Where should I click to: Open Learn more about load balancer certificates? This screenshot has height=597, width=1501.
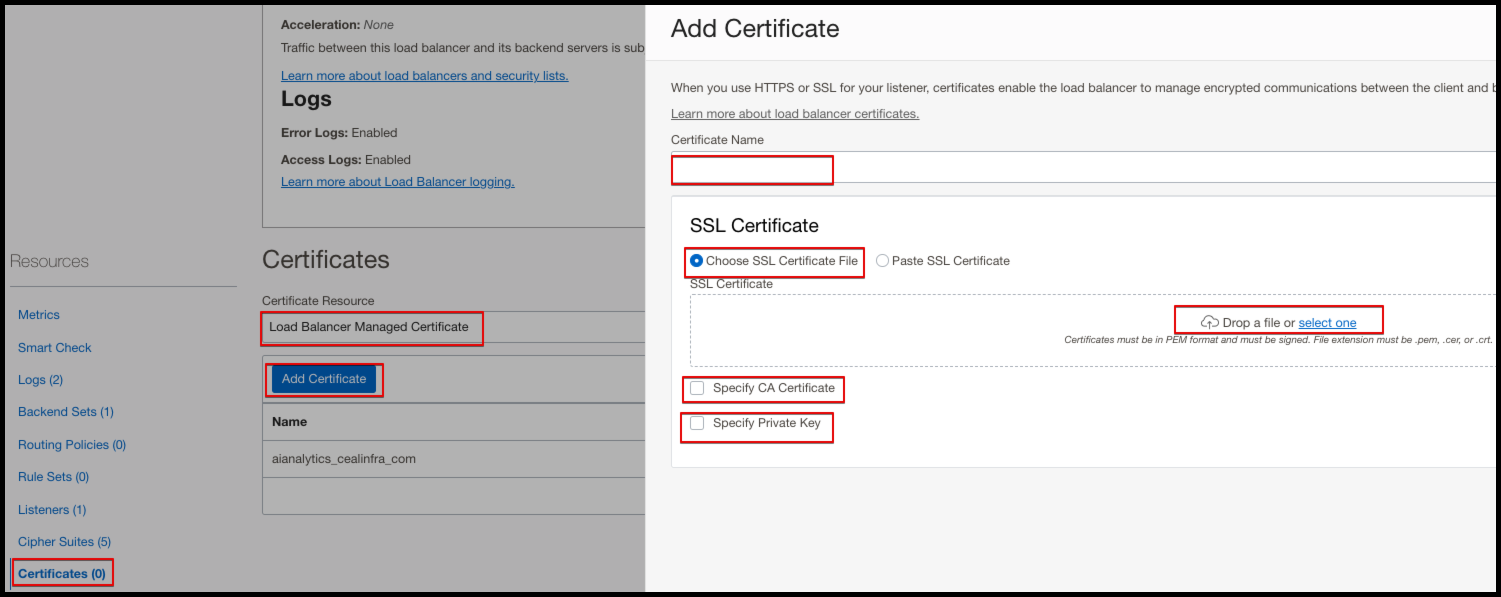point(794,114)
